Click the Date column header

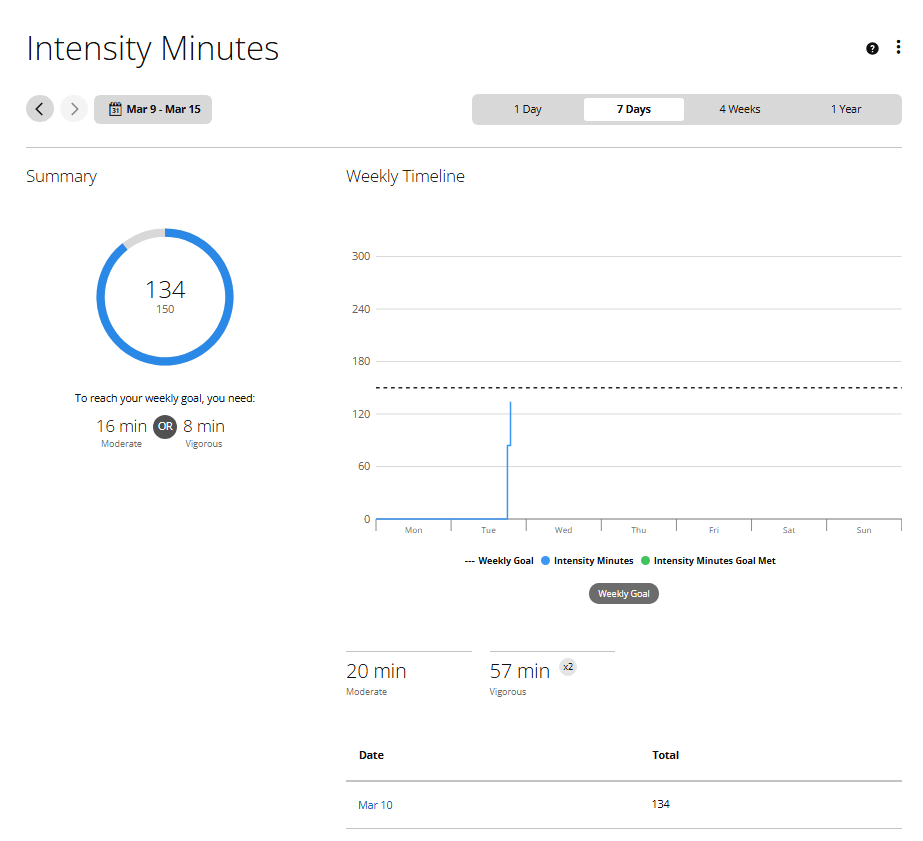coord(371,755)
